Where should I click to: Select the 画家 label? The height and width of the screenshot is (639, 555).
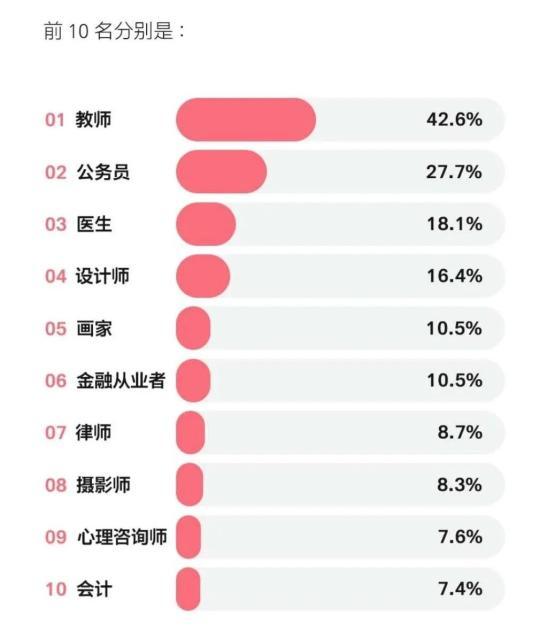(94, 328)
